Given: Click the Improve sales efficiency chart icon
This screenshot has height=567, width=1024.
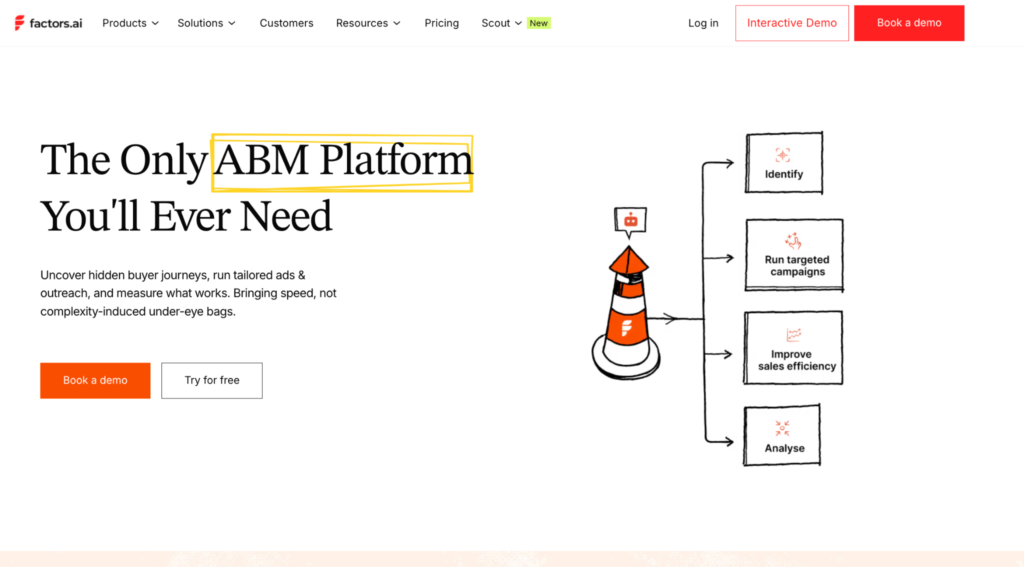Looking at the screenshot, I should click(793, 335).
